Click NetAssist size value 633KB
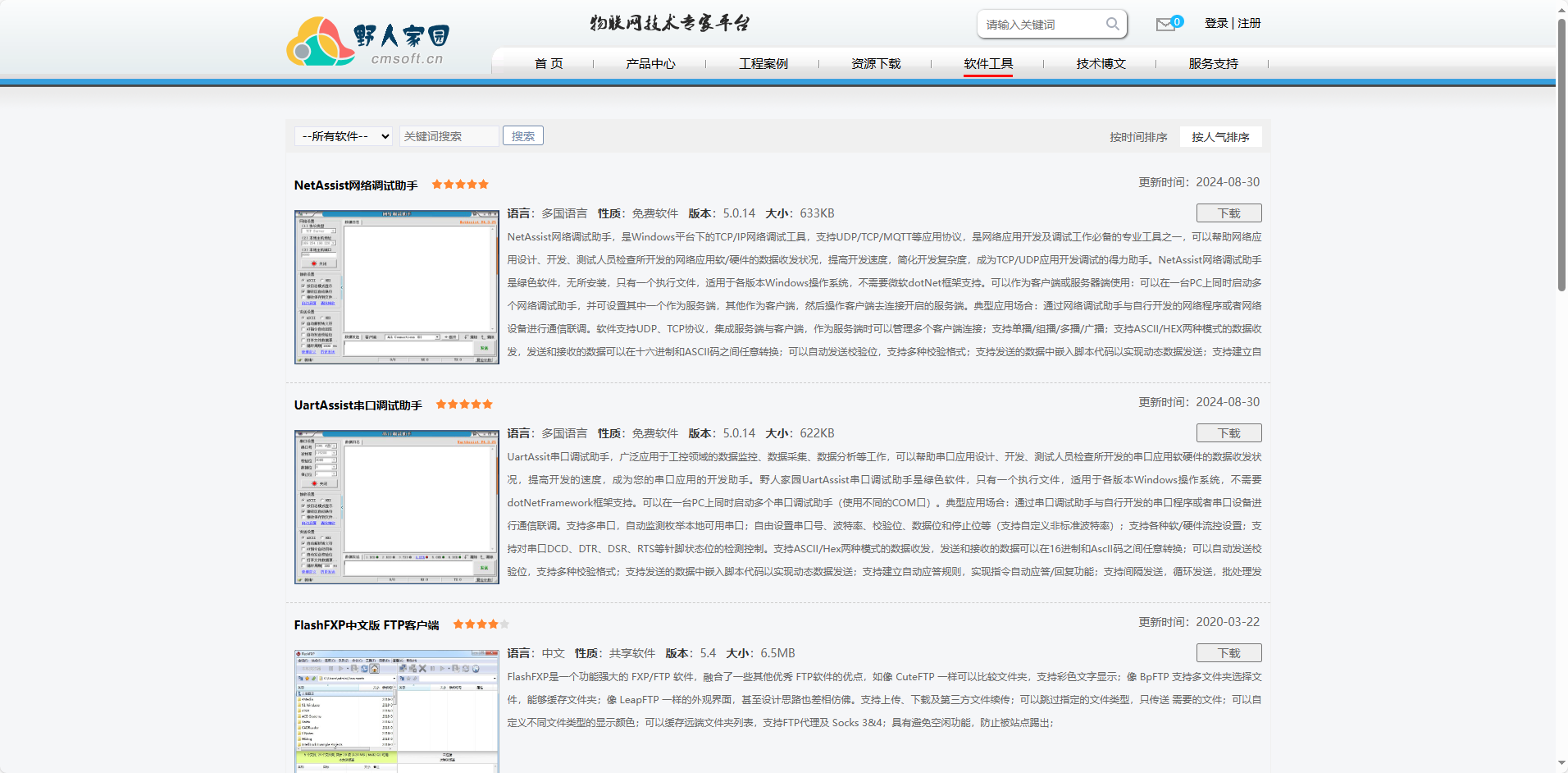1568x773 pixels. (817, 213)
